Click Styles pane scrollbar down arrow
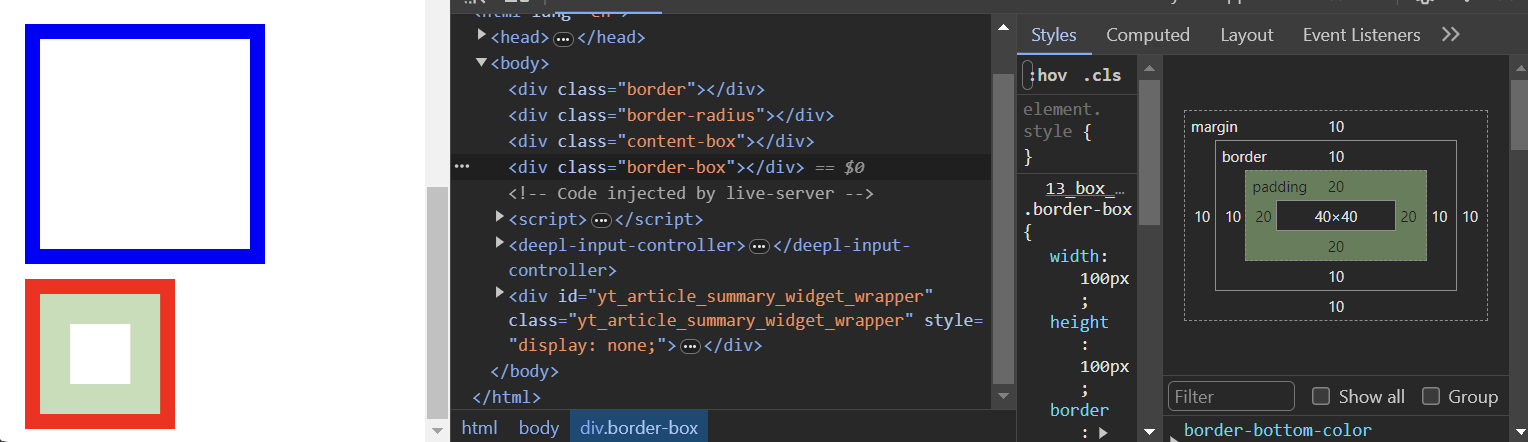 coord(1150,432)
